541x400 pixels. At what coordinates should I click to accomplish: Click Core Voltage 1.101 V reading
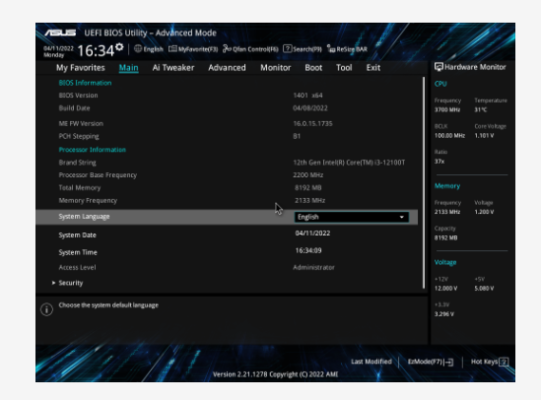tap(484, 136)
